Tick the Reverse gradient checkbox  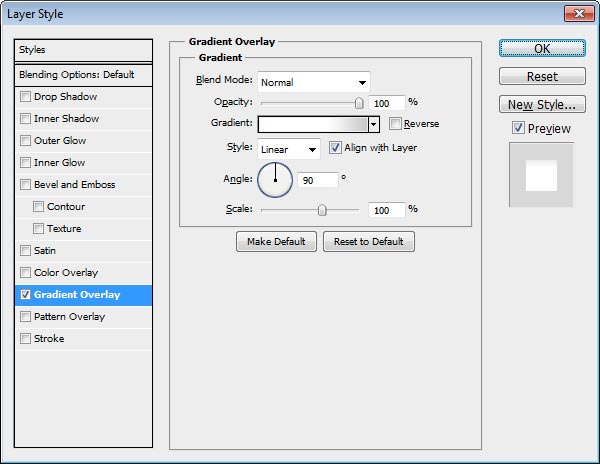point(395,124)
